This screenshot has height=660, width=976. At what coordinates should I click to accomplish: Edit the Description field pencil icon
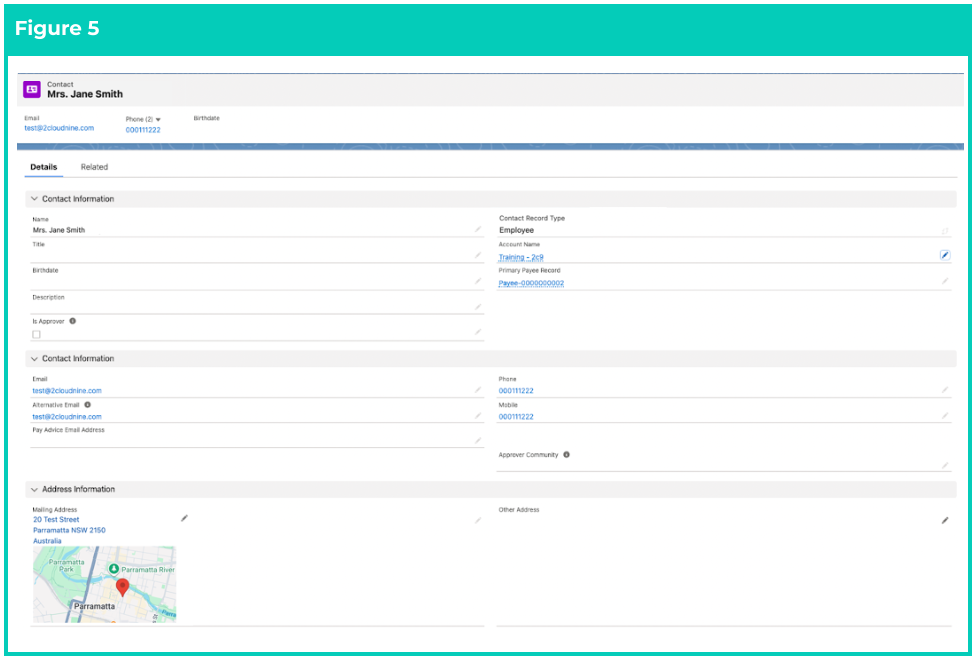[478, 306]
